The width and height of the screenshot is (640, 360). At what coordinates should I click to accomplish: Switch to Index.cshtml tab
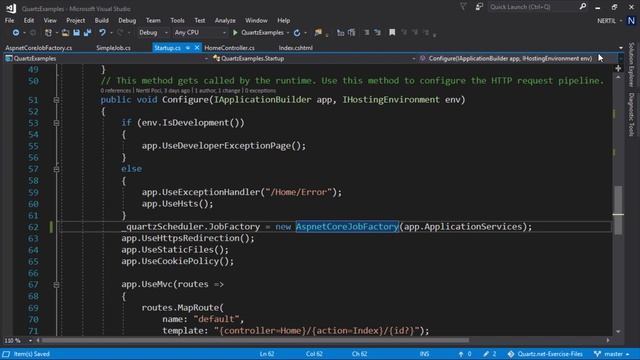point(296,48)
